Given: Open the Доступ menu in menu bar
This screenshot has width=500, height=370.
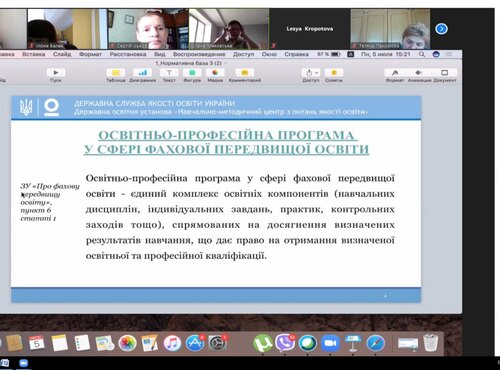Looking at the screenshot, I should pos(243,54).
